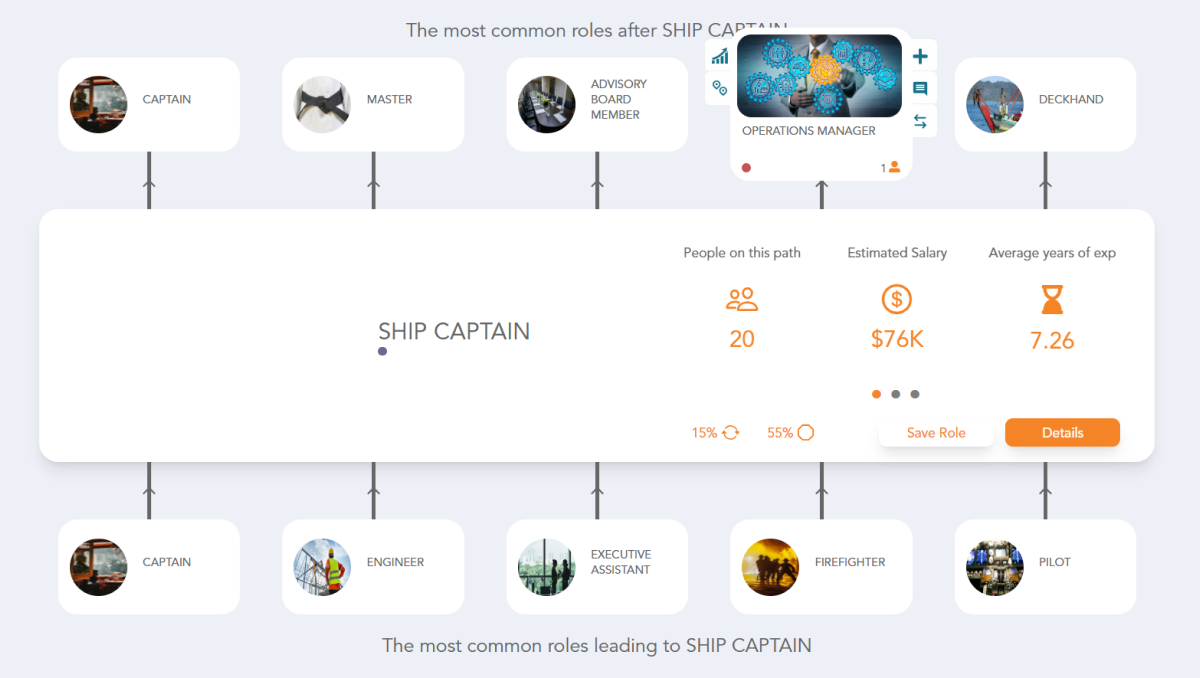The width and height of the screenshot is (1200, 678).
Task: Click the location pins icon below the chart icon
Action: [x=719, y=89]
